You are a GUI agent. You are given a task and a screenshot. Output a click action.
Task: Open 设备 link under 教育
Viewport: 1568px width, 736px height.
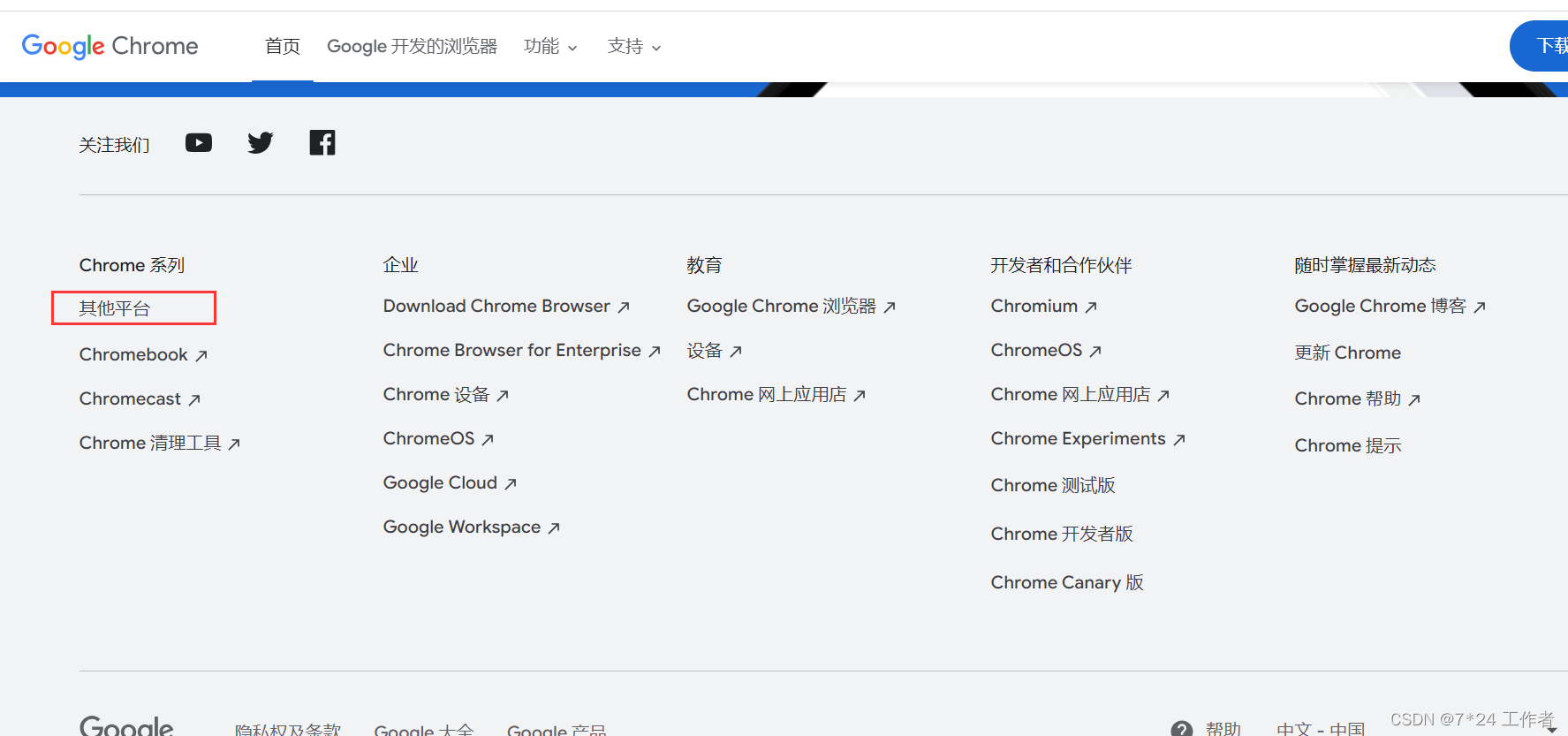point(715,350)
